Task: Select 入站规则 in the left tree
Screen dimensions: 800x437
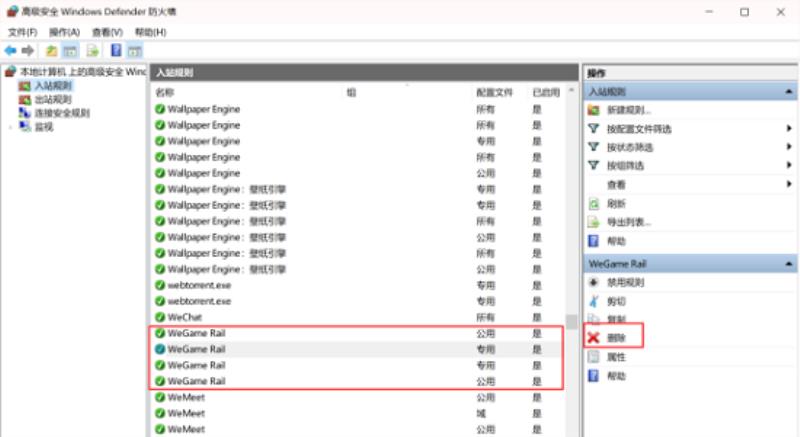Action: [53, 86]
